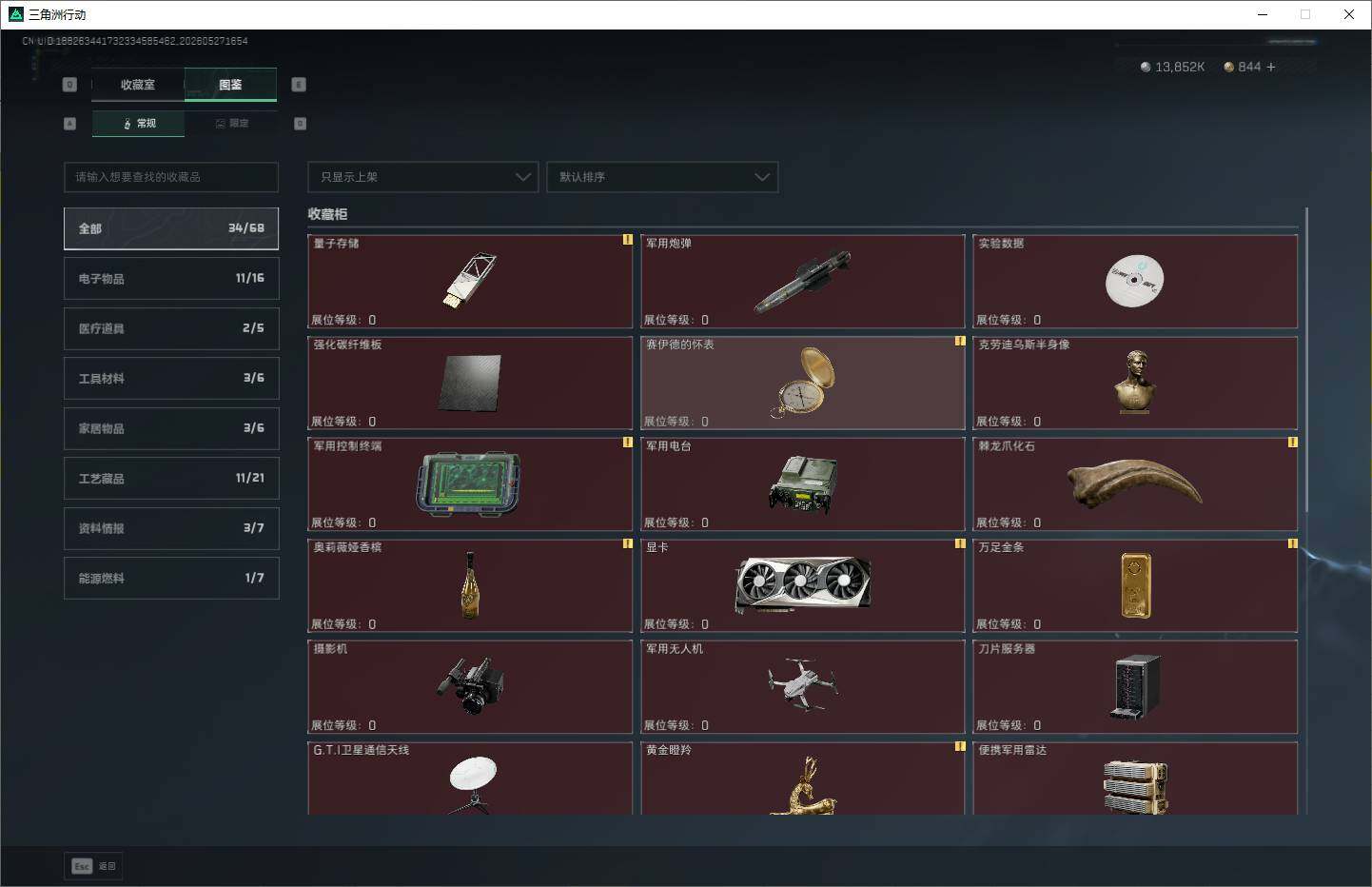Click the 实验数据 disc icon
Screen dimensions: 1372x887
[1134, 281]
